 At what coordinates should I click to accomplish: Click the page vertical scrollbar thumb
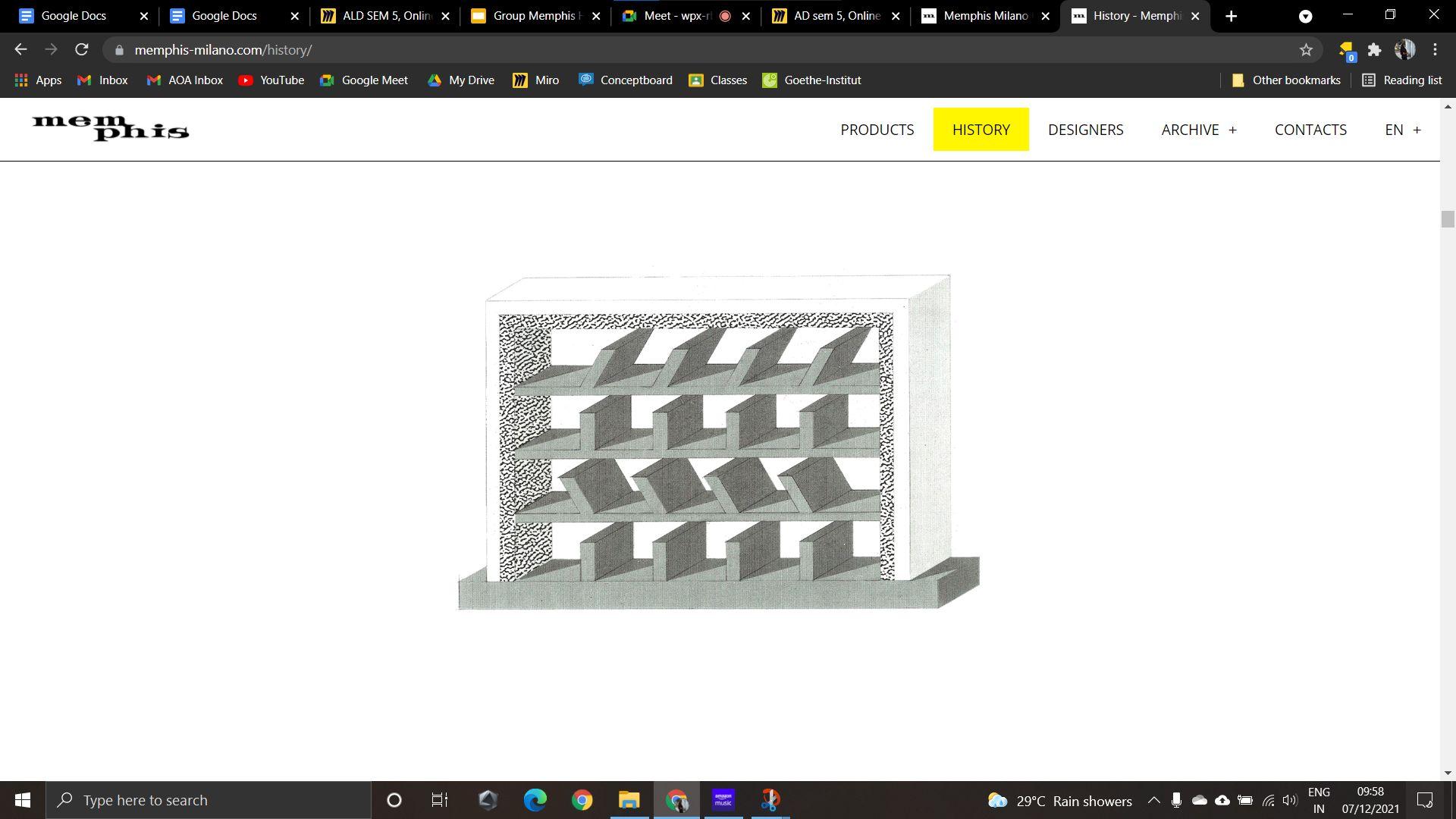pos(1448,219)
